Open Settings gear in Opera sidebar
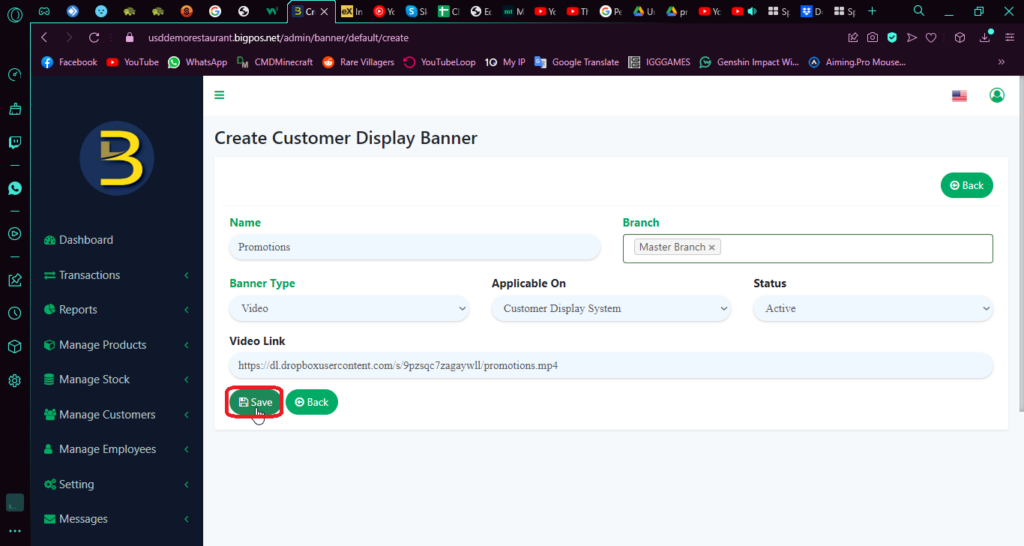 click(14, 381)
